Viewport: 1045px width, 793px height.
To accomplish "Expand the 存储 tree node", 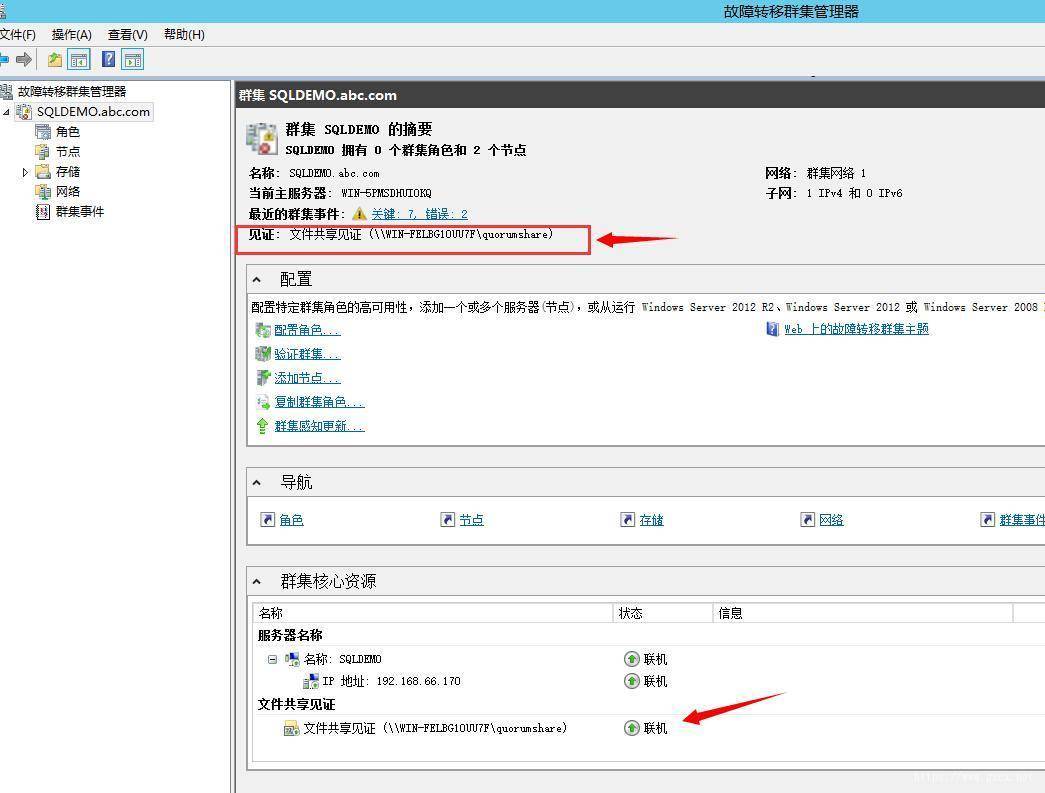I will pyautogui.click(x=25, y=172).
